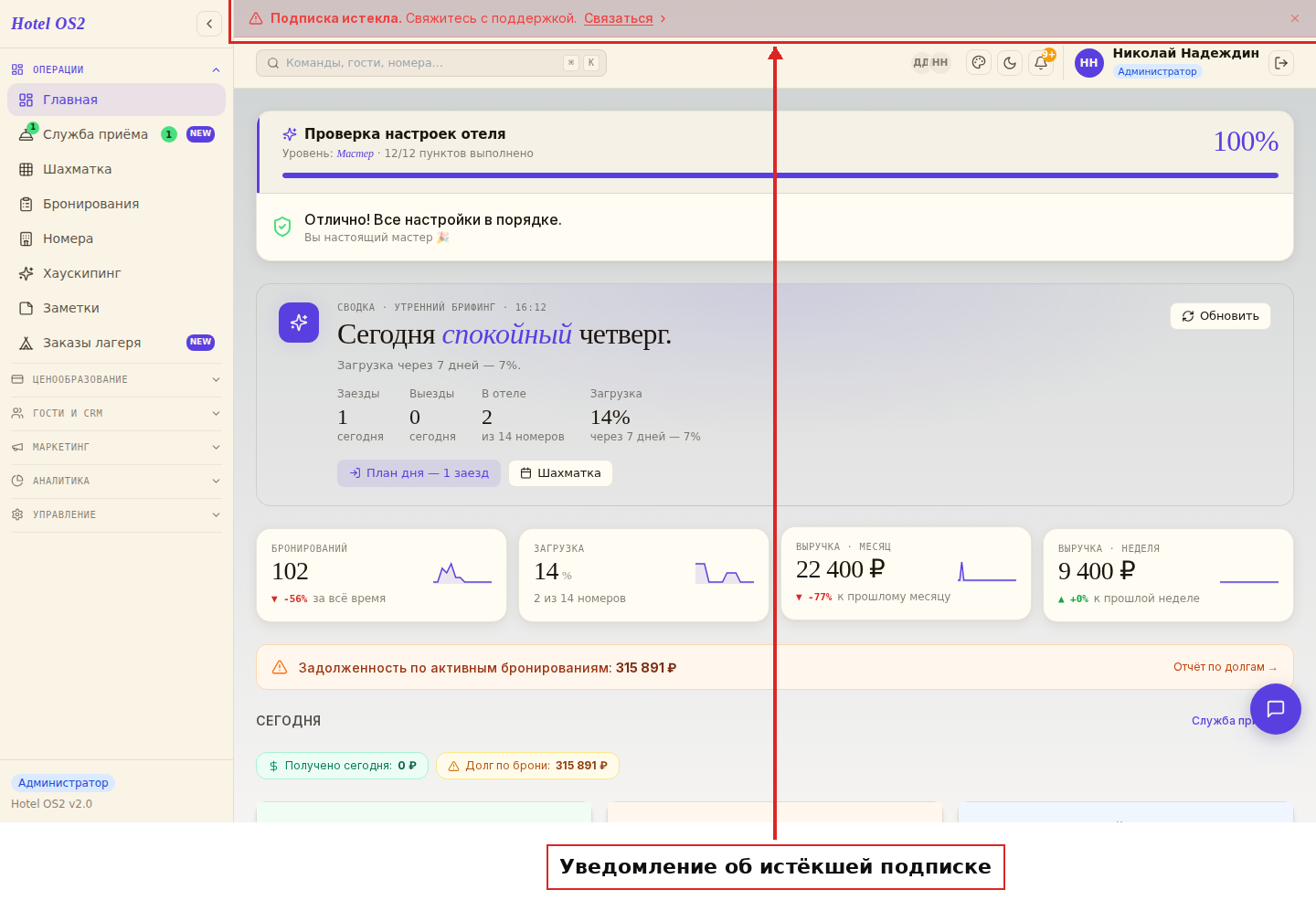
Task: Focus the command search field
Action: (x=431, y=63)
